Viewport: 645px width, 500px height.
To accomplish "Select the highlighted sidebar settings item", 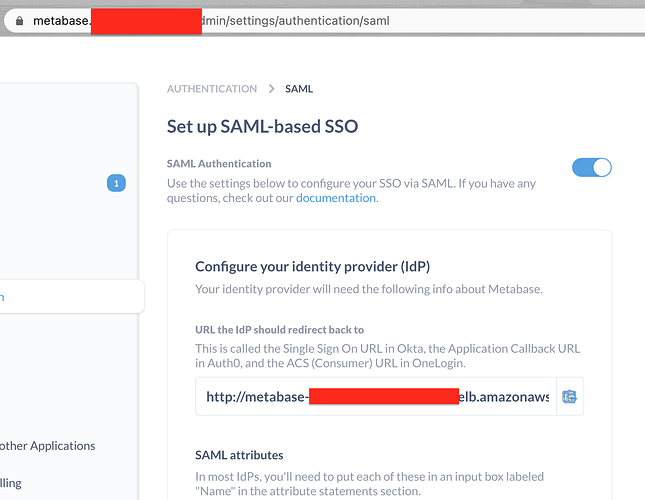I will click(72, 296).
